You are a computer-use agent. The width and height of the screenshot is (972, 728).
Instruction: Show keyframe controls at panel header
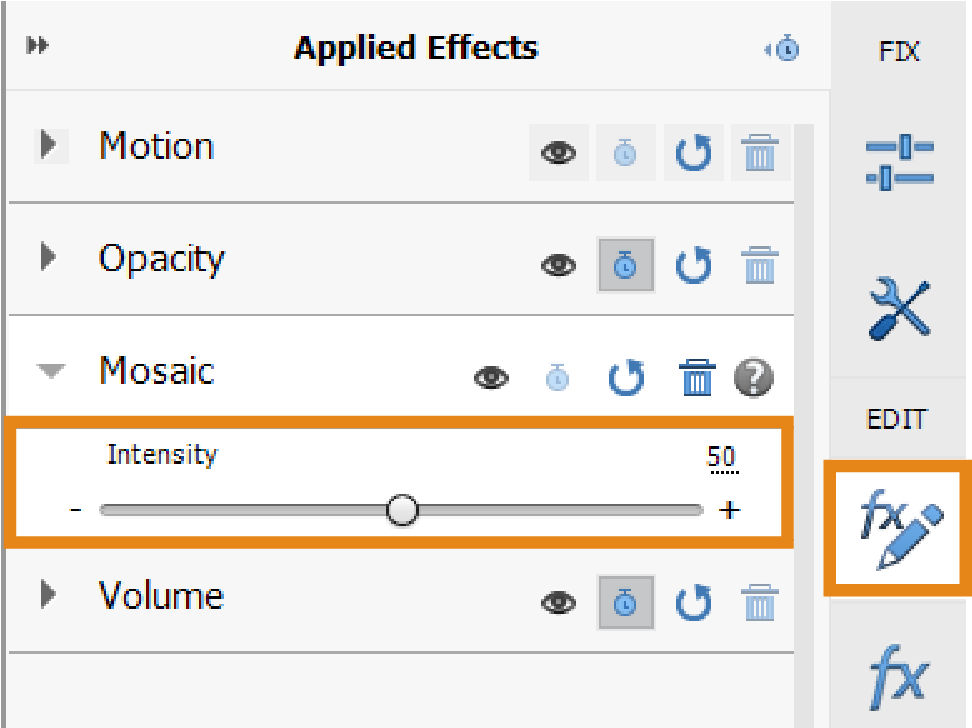point(783,48)
